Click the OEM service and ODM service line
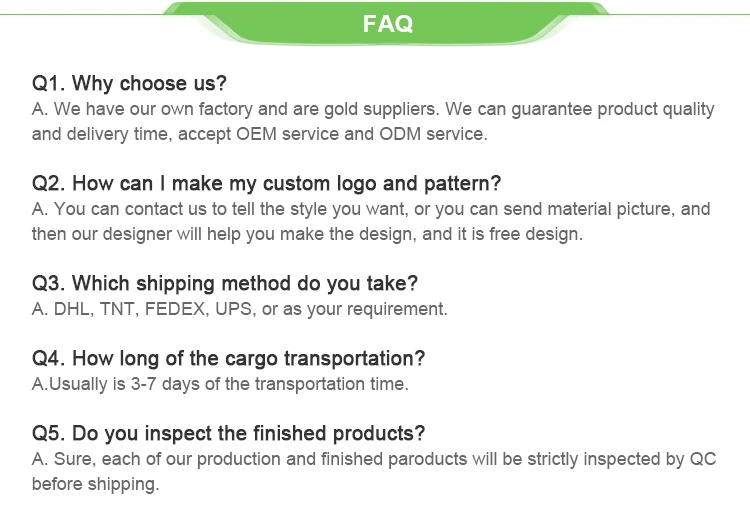The image size is (750, 513). click(260, 134)
